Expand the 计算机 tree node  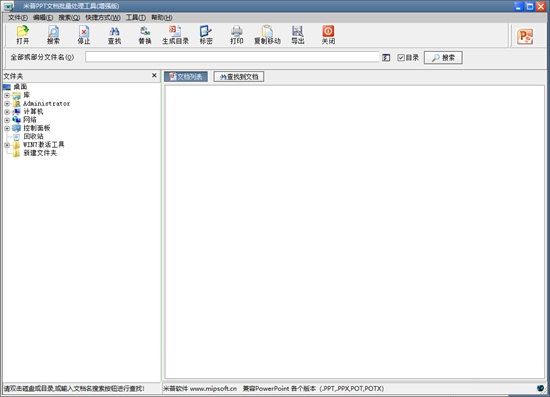(7, 112)
